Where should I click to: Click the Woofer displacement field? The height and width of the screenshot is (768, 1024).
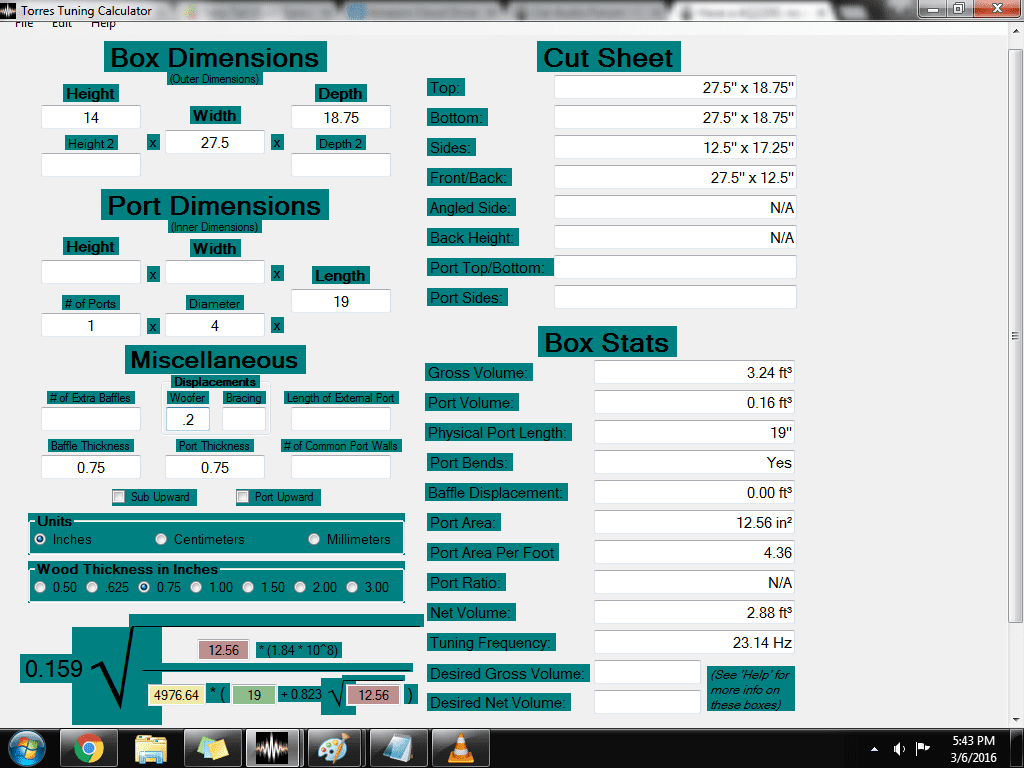click(188, 419)
